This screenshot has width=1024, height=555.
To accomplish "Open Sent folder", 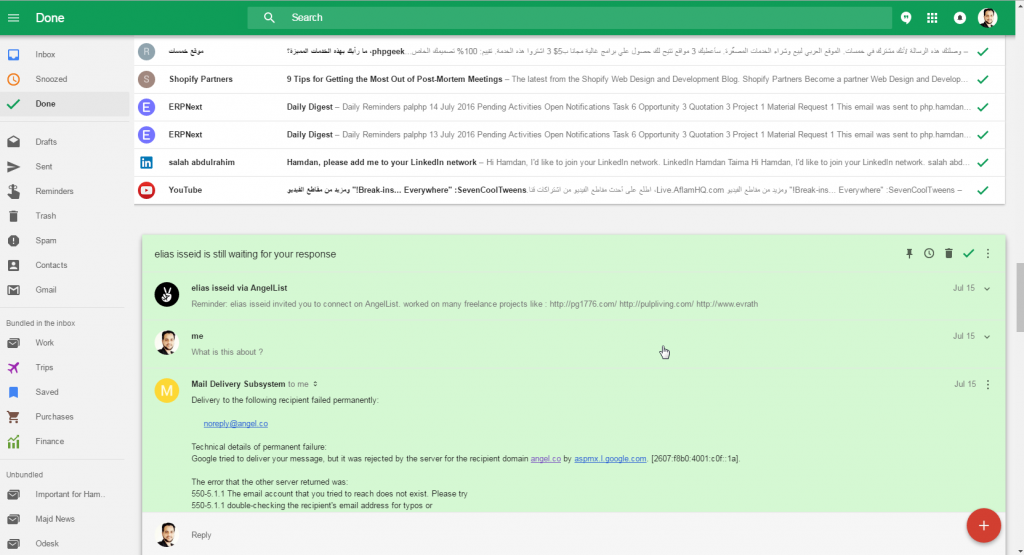I will (x=65, y=166).
